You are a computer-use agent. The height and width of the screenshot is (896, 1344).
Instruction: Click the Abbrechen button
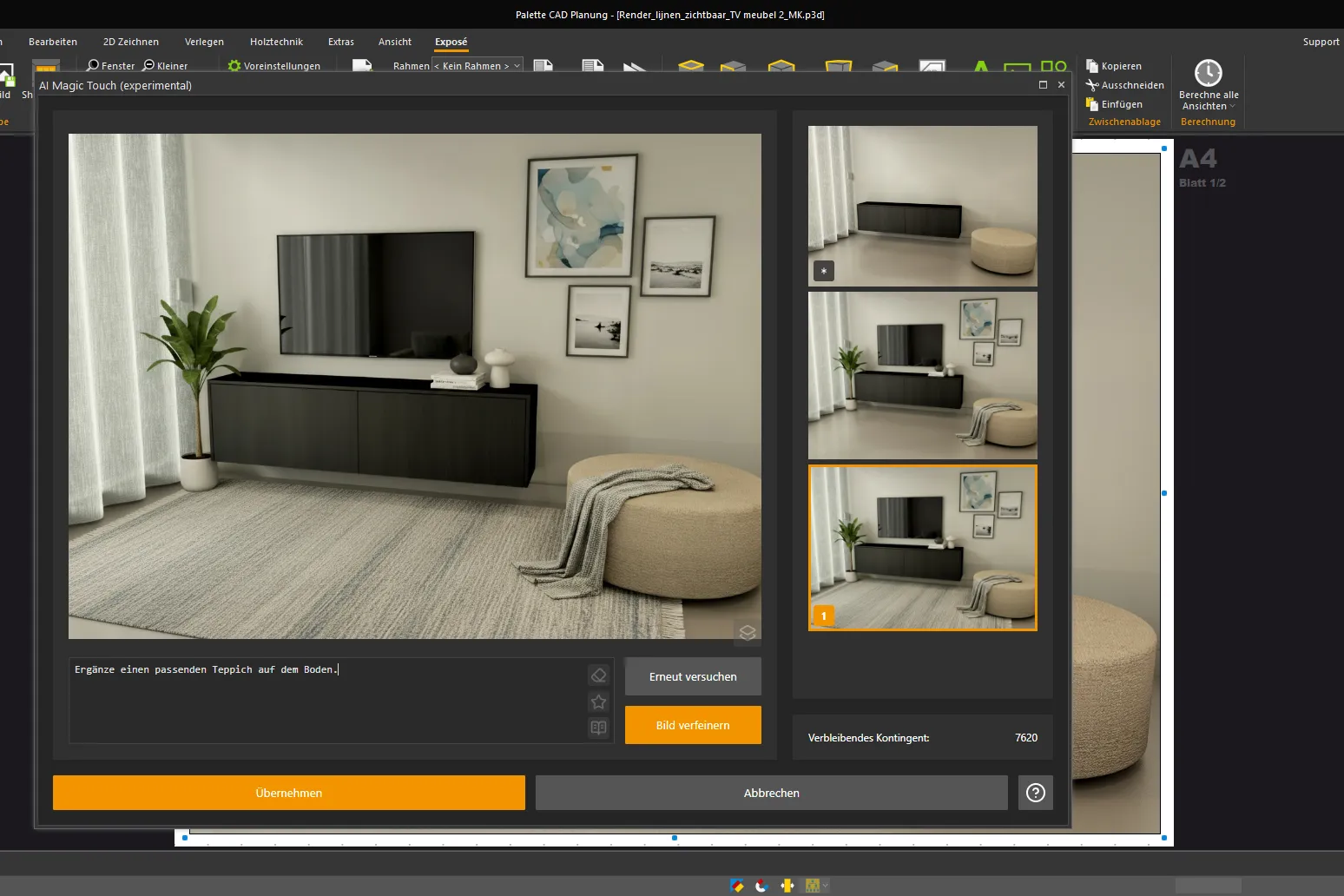click(772, 793)
